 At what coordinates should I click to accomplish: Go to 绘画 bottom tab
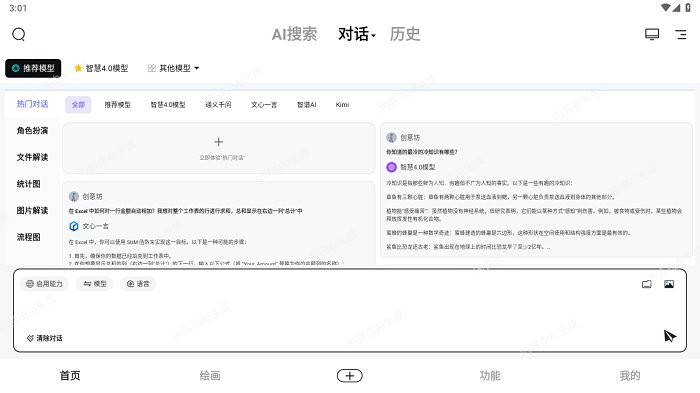pyautogui.click(x=210, y=376)
